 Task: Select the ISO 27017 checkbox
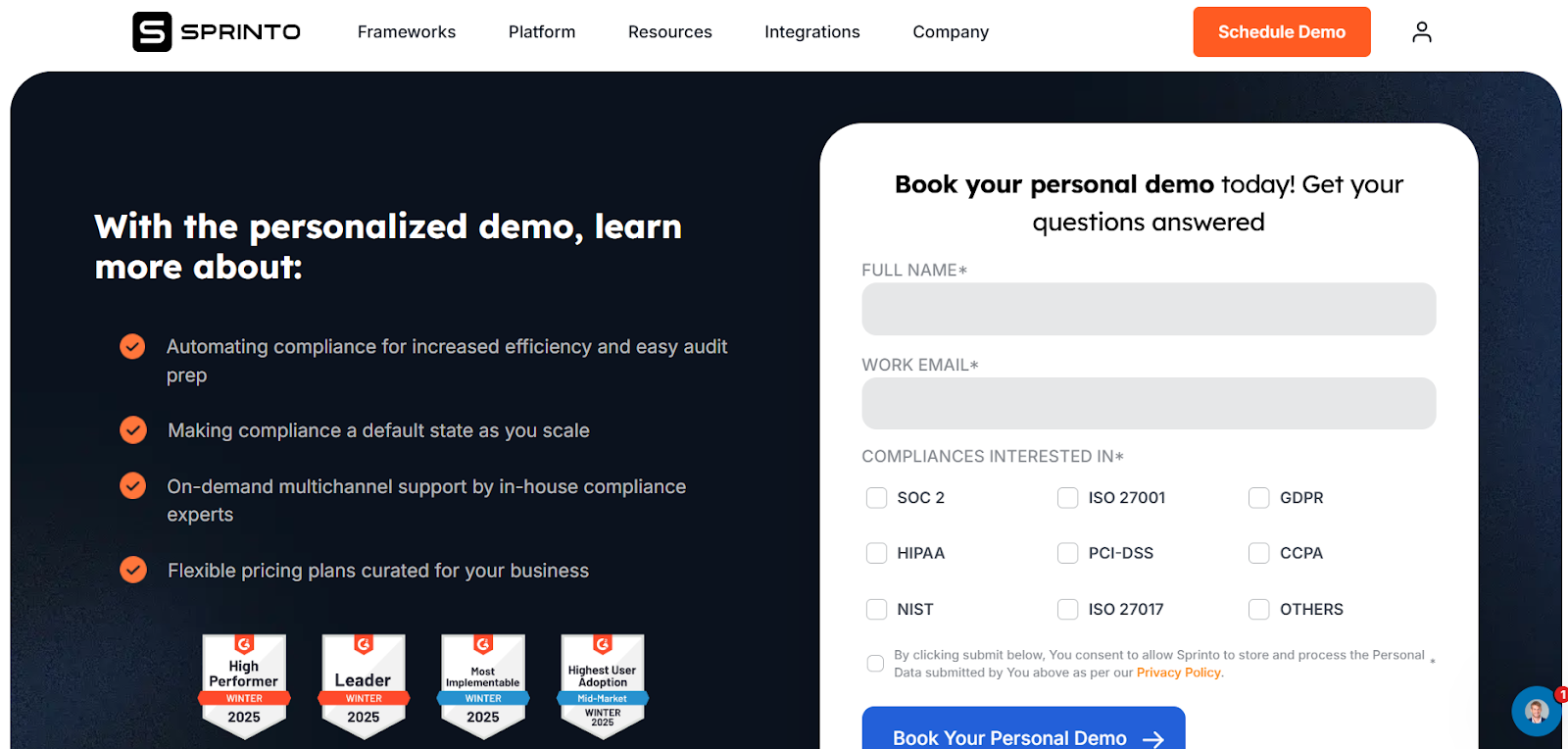coord(1067,609)
